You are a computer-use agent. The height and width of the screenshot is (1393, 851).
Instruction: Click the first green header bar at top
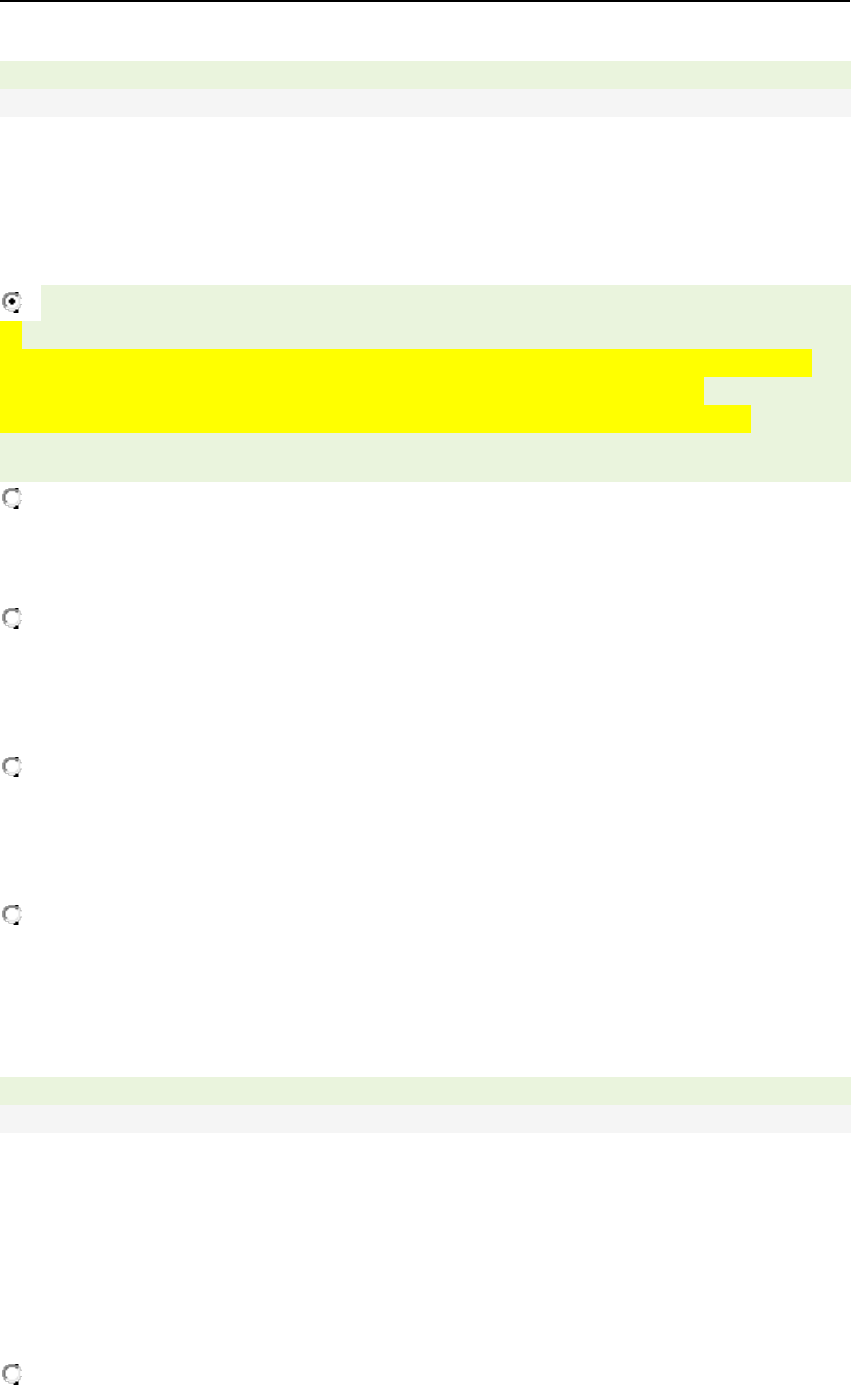425,75
